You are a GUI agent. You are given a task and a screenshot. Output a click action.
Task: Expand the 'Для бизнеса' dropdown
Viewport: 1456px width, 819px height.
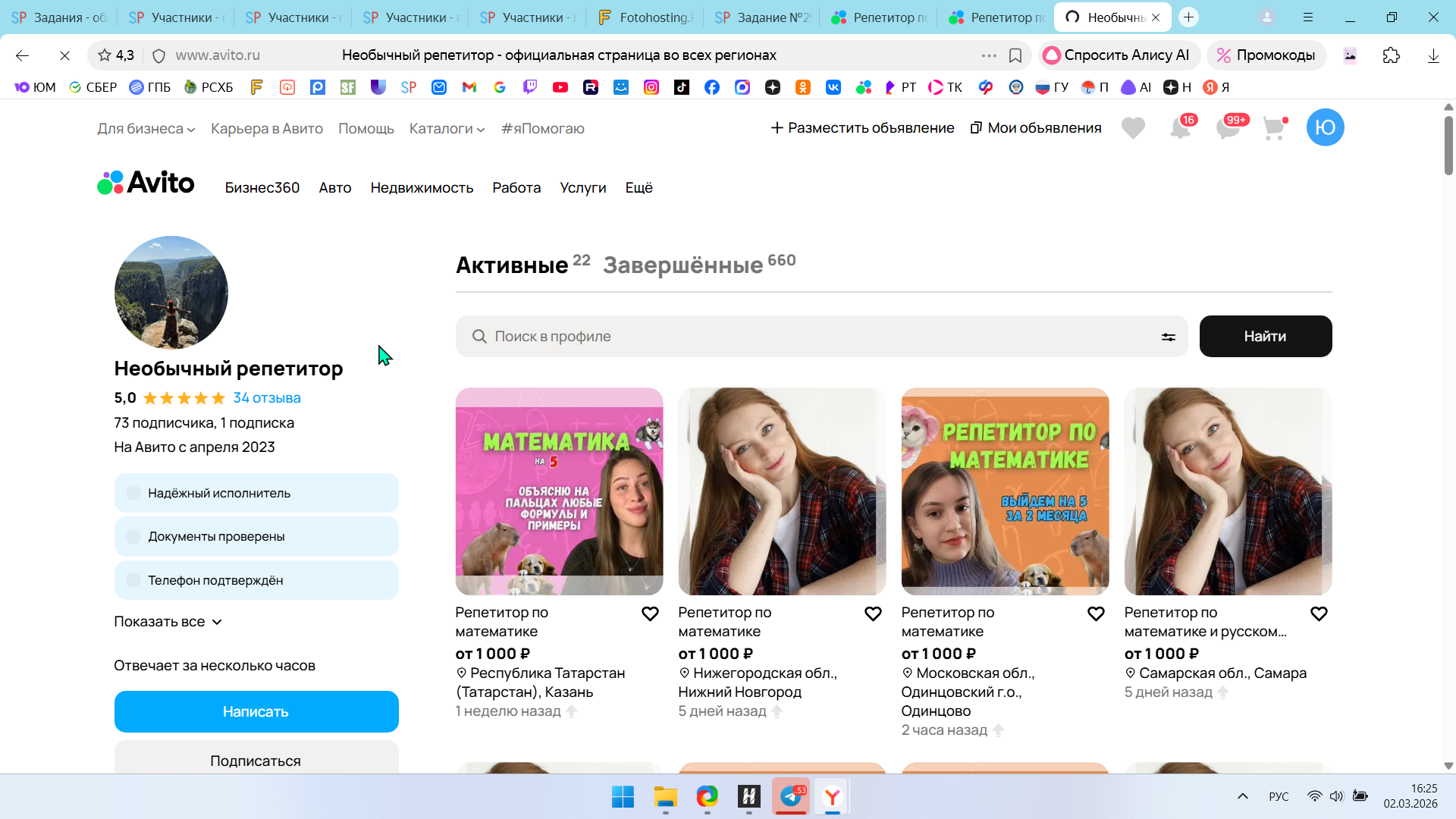tap(146, 129)
